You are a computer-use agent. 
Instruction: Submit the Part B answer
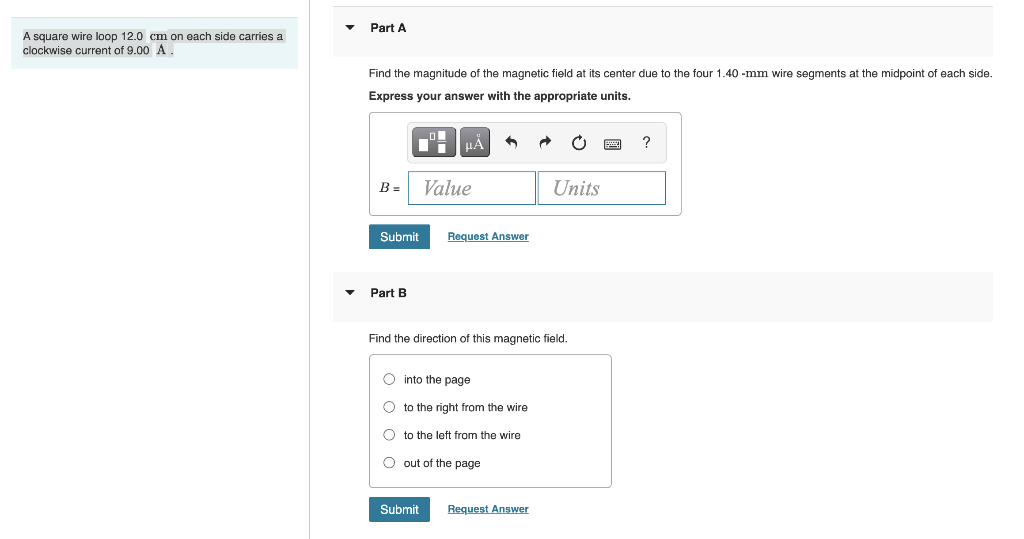pyautogui.click(x=400, y=509)
